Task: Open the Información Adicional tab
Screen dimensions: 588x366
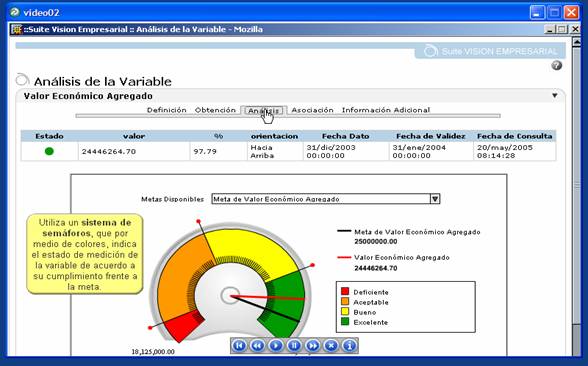Action: click(386, 110)
